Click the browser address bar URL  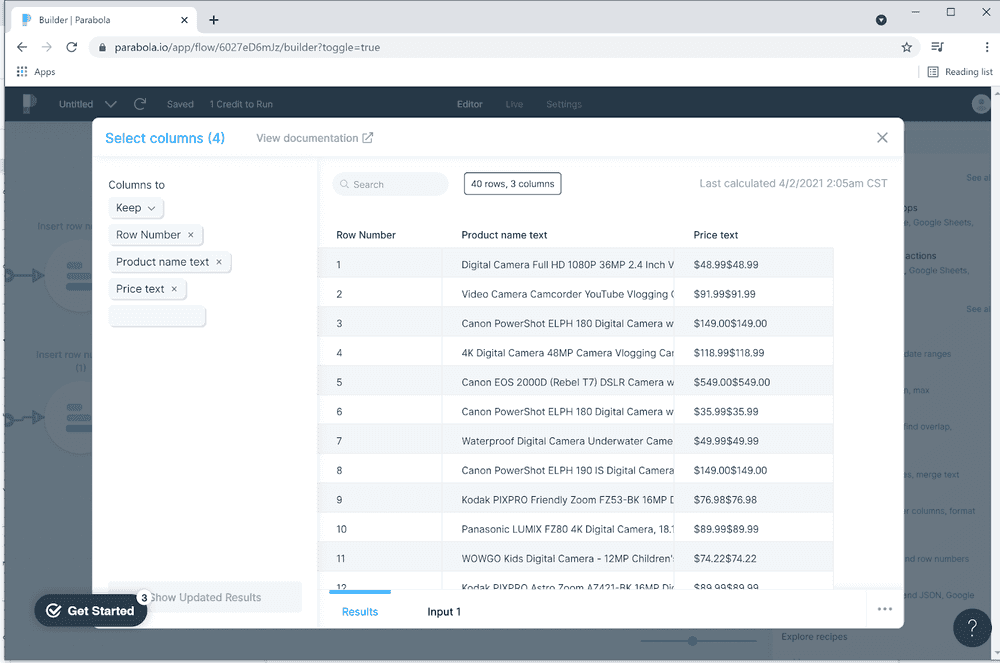tap(247, 47)
